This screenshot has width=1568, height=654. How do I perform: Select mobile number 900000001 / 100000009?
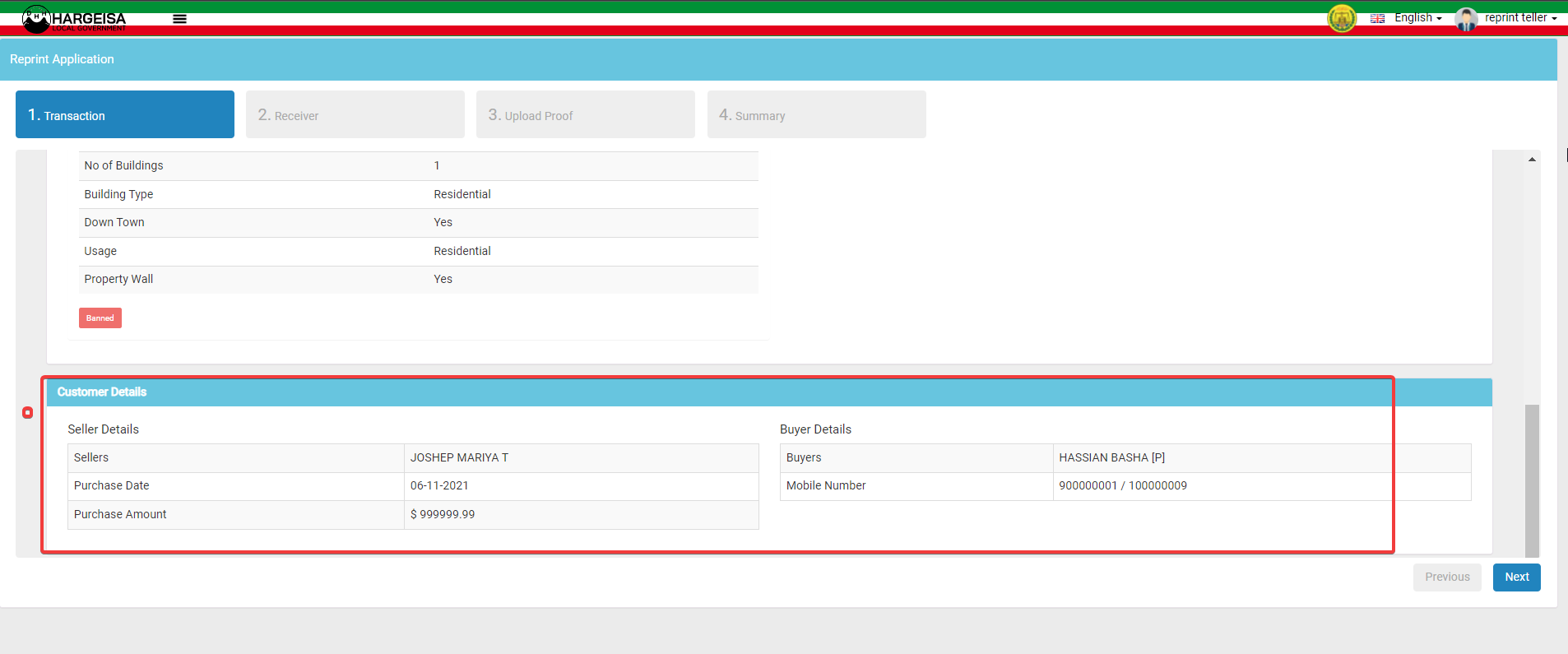click(1123, 485)
